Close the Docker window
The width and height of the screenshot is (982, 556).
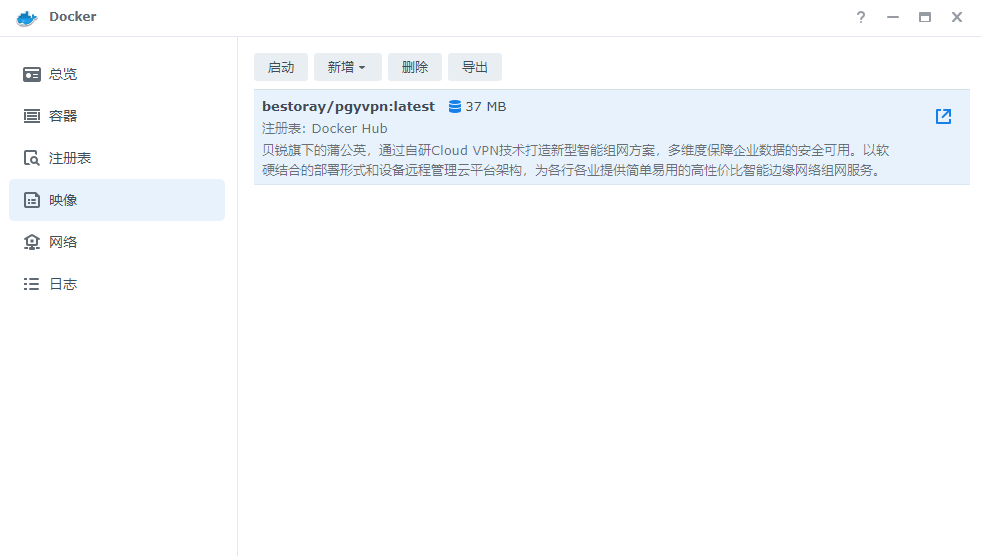957,17
